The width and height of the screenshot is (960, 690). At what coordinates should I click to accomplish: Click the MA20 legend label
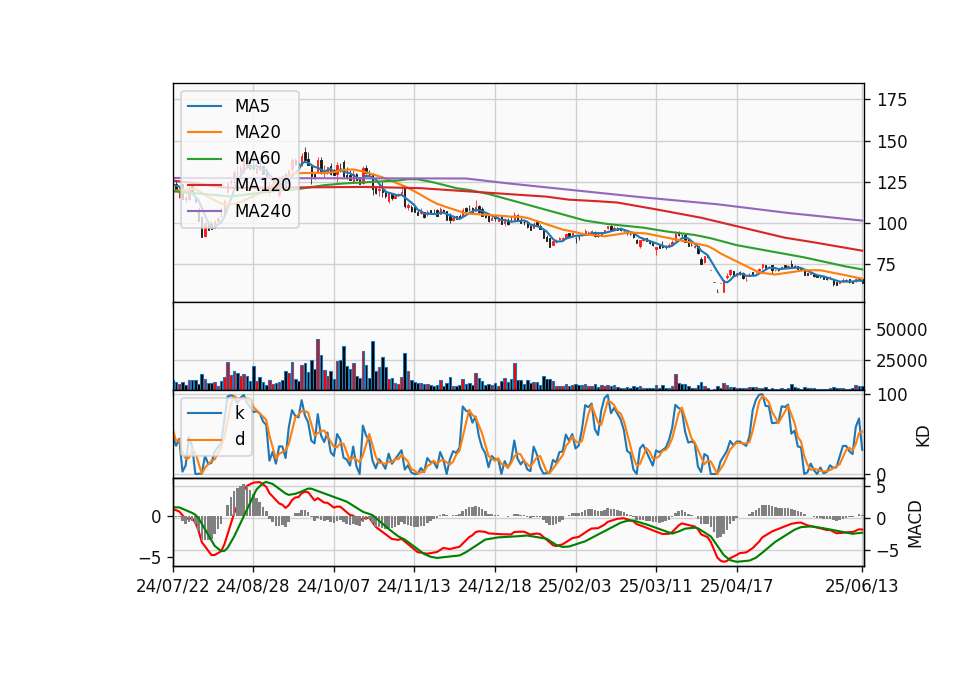[x=257, y=132]
